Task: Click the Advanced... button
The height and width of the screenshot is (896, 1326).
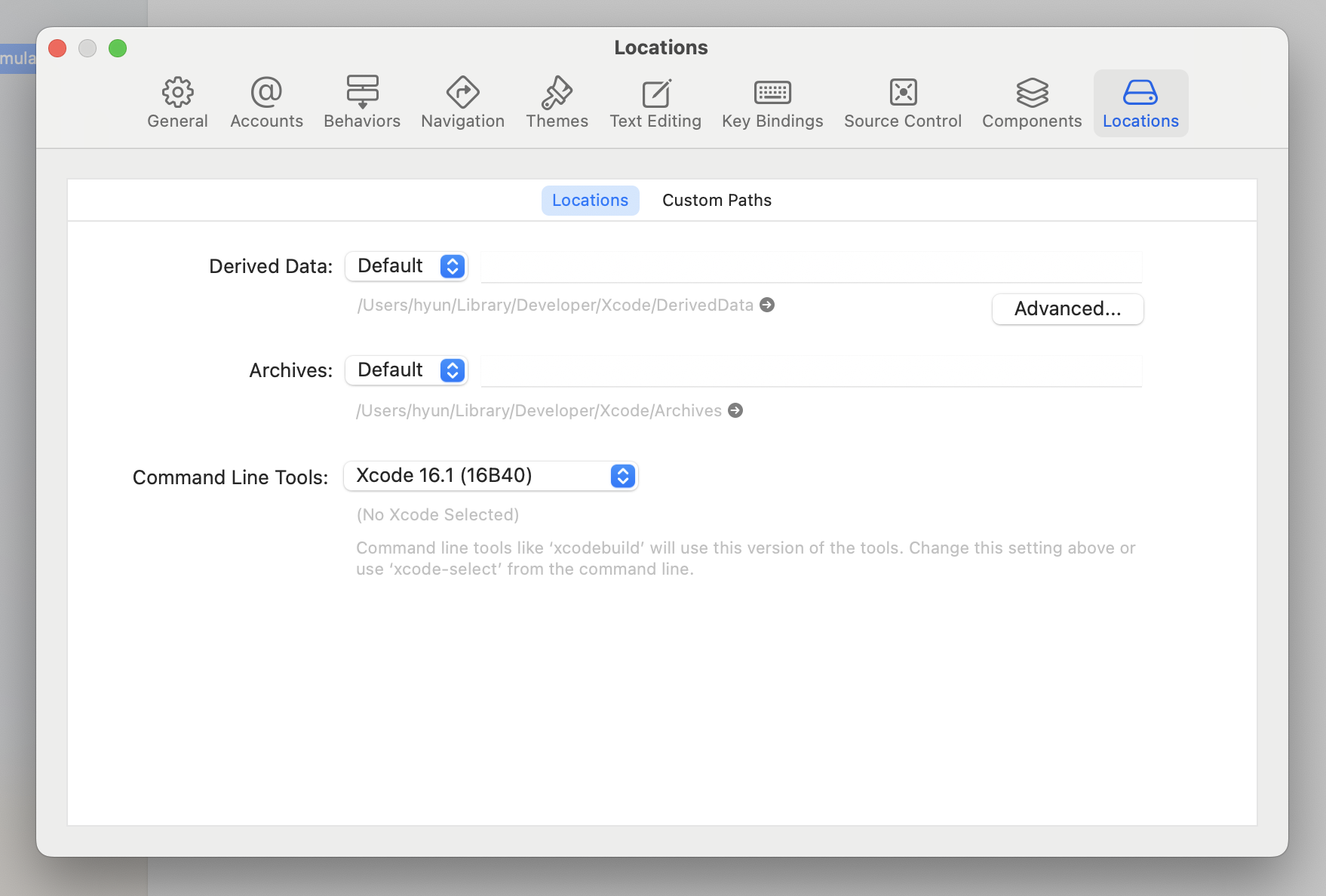Action: [1067, 308]
